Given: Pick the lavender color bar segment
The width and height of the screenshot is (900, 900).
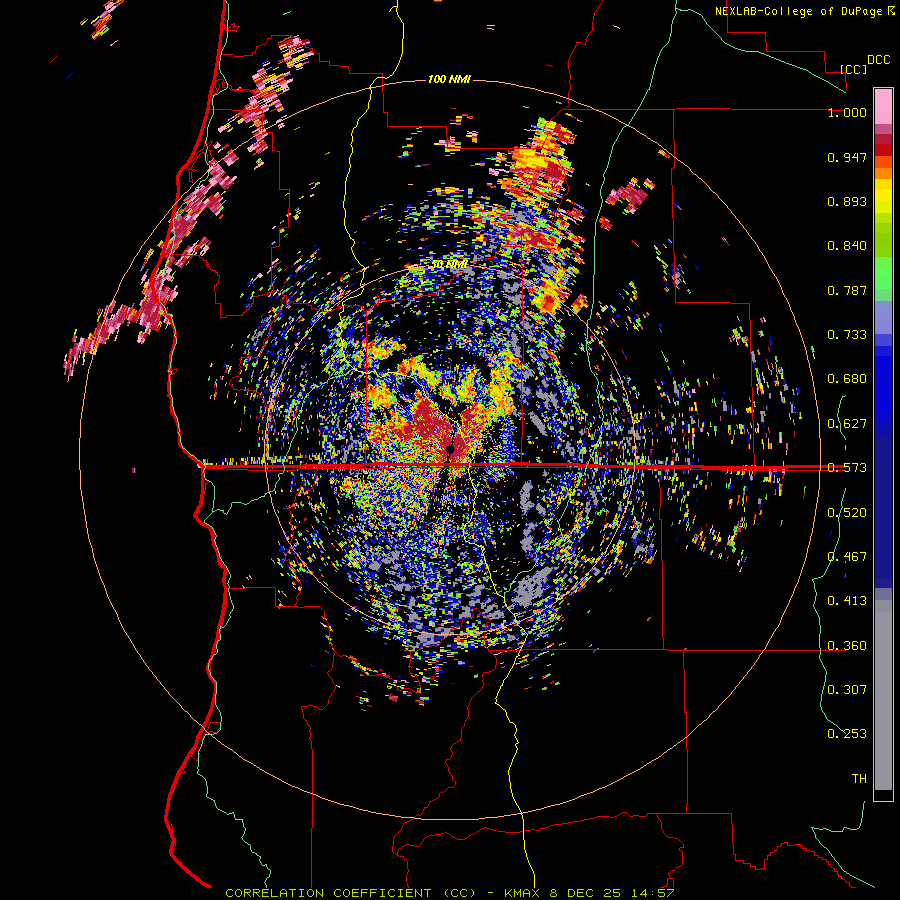Looking at the screenshot, I should tap(883, 317).
